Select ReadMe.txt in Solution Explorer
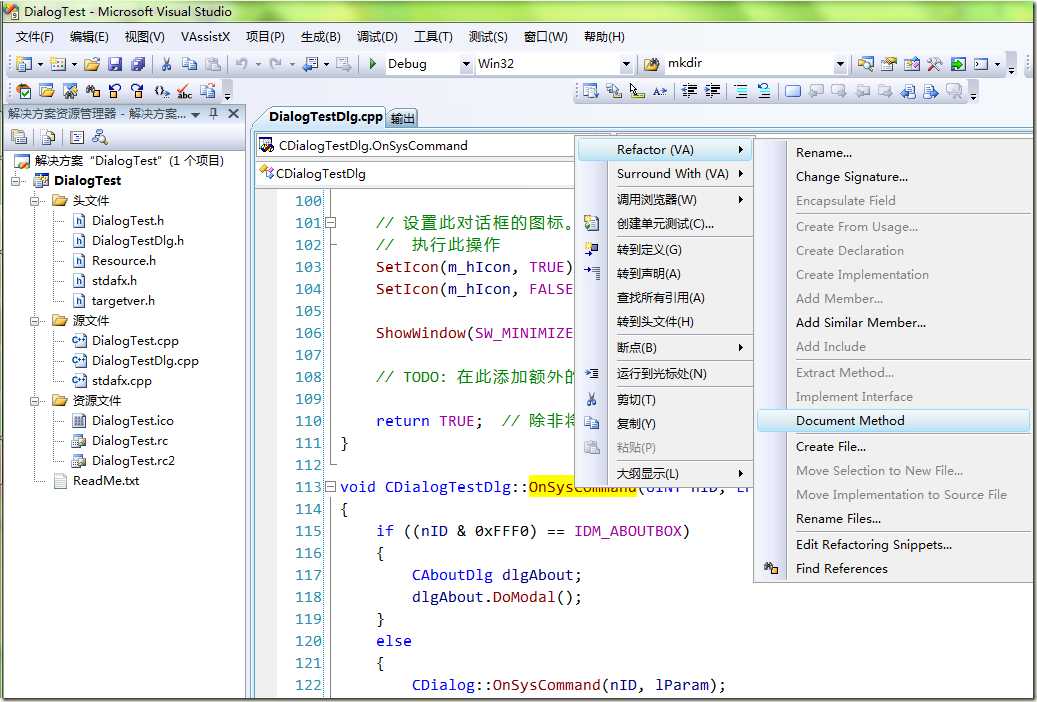This screenshot has width=1037, height=702. pyautogui.click(x=106, y=481)
